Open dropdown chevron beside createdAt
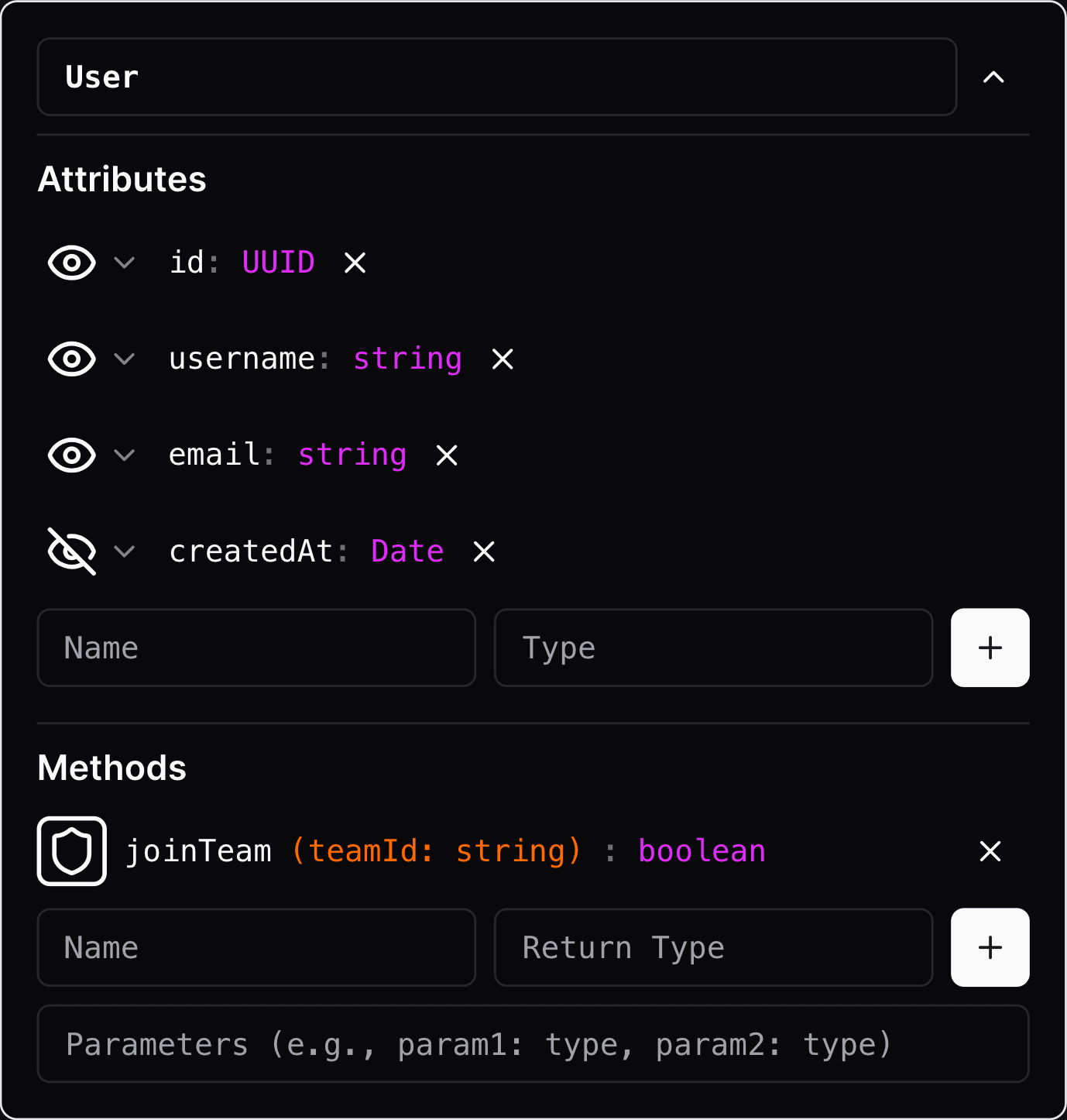1067x1120 pixels. point(125,551)
